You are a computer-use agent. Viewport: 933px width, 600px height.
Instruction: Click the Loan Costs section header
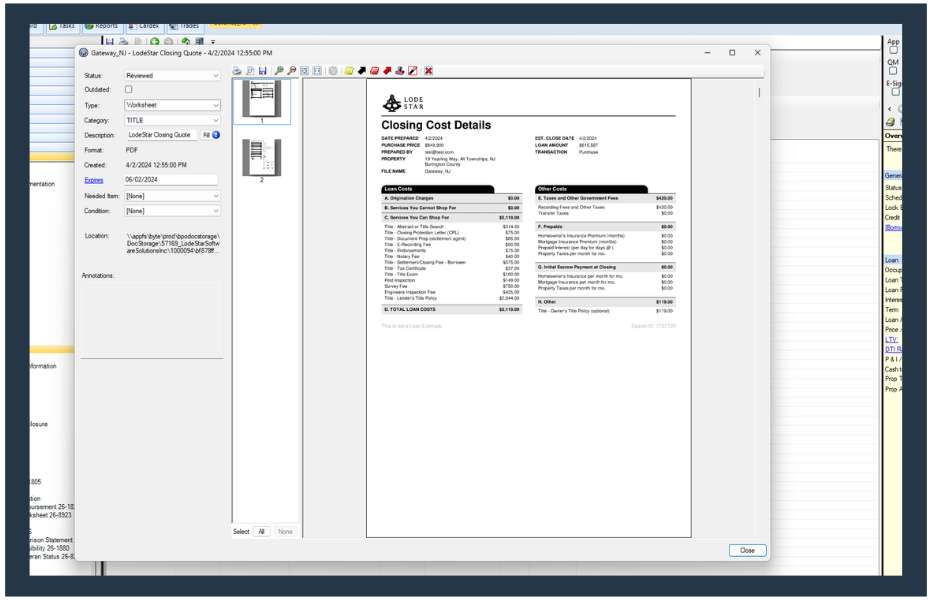(437, 189)
